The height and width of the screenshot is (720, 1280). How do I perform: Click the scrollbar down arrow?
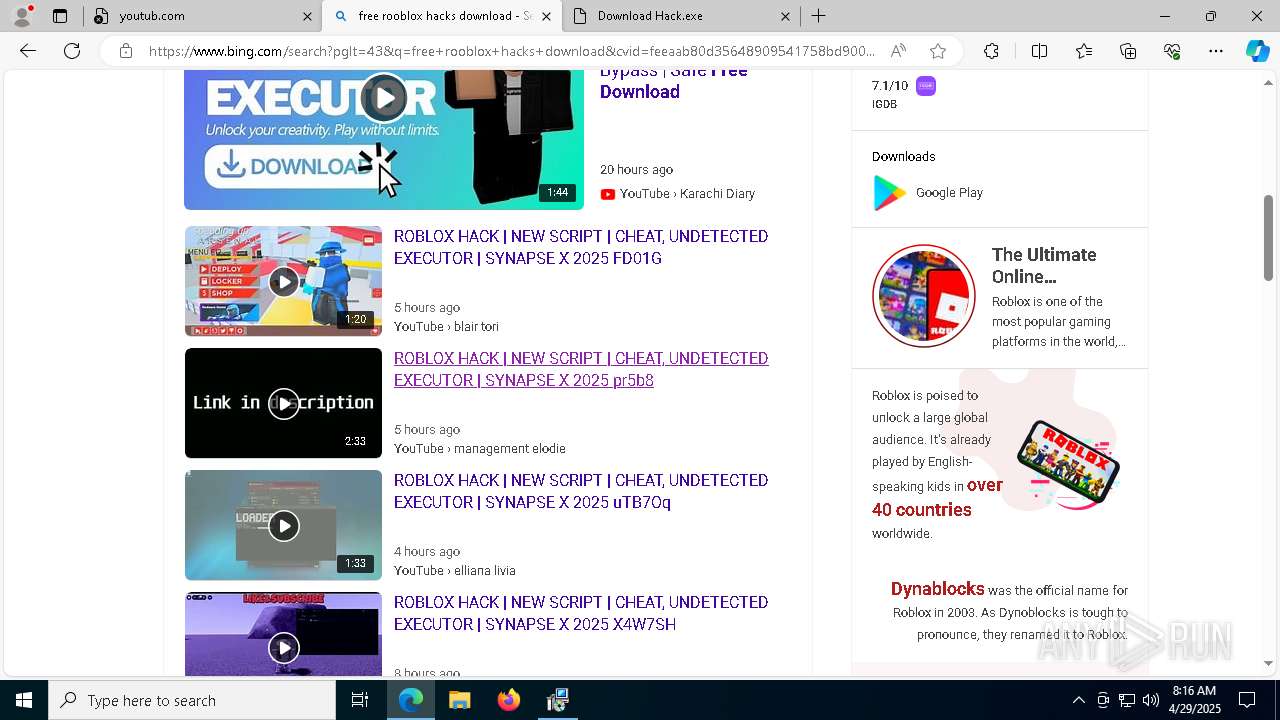pyautogui.click(x=1268, y=663)
